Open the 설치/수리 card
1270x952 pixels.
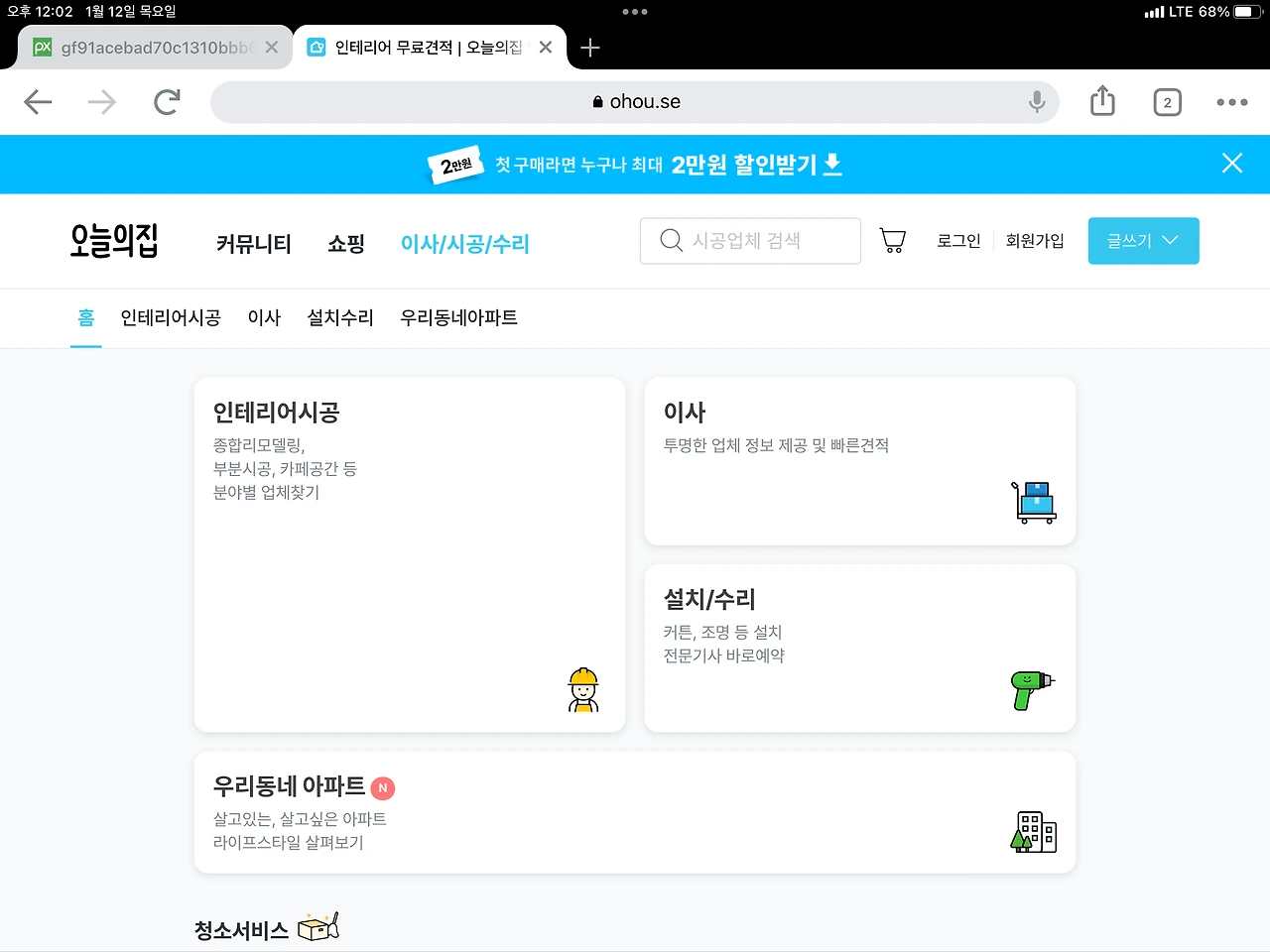pyautogui.click(x=860, y=649)
